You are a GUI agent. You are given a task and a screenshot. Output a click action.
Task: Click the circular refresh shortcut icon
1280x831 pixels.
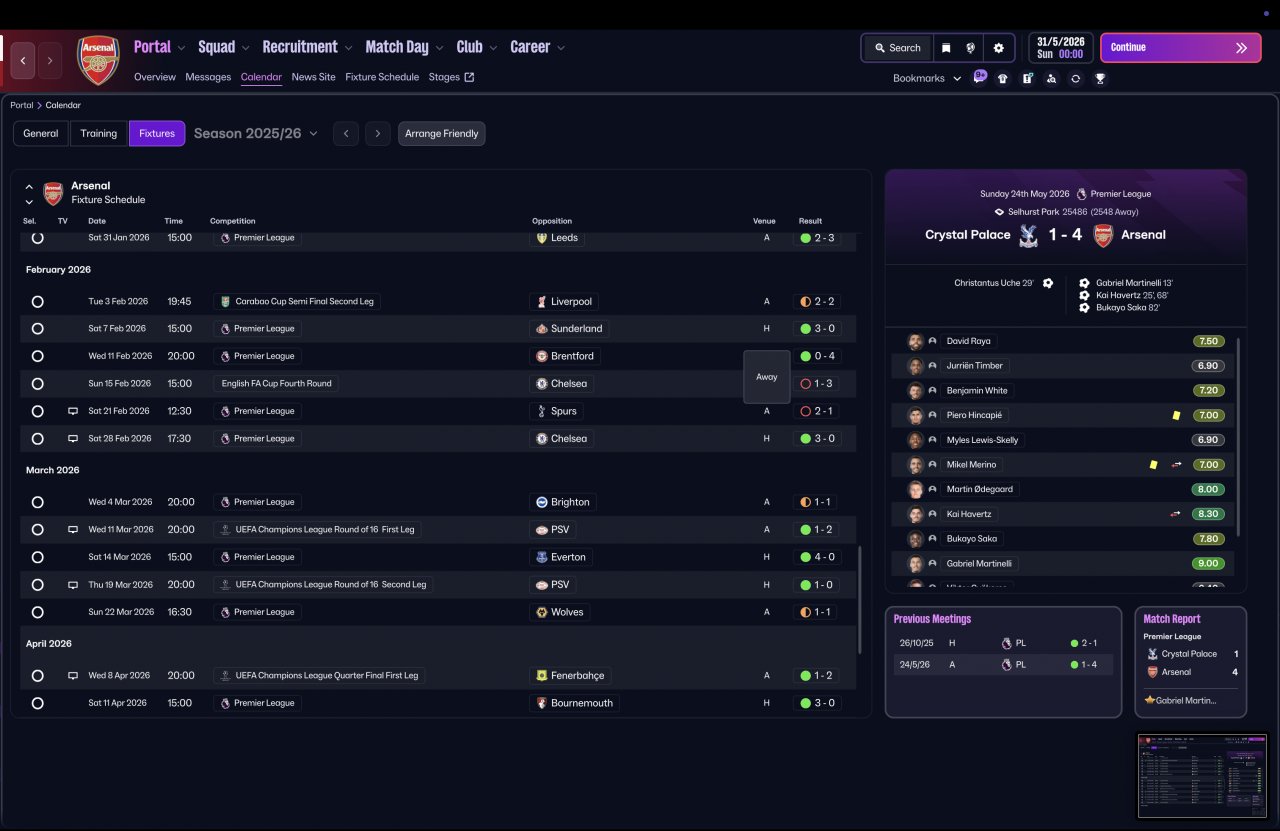(1075, 78)
